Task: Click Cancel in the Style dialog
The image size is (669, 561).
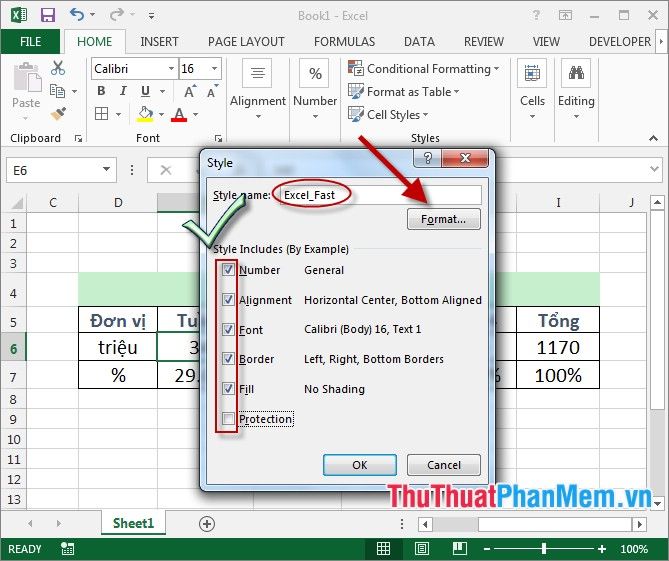Action: tap(444, 465)
